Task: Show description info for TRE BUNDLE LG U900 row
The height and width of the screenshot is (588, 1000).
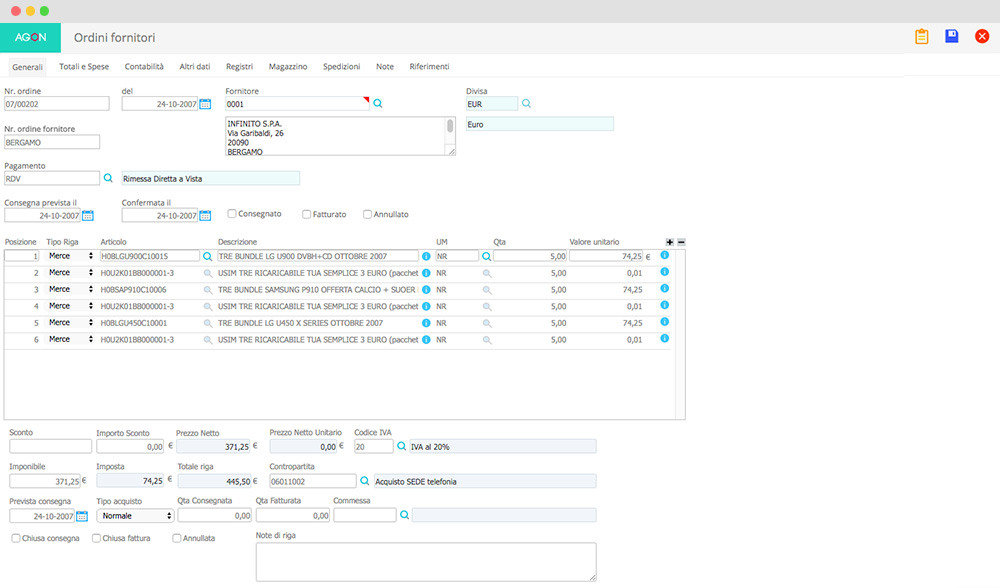Action: click(426, 256)
